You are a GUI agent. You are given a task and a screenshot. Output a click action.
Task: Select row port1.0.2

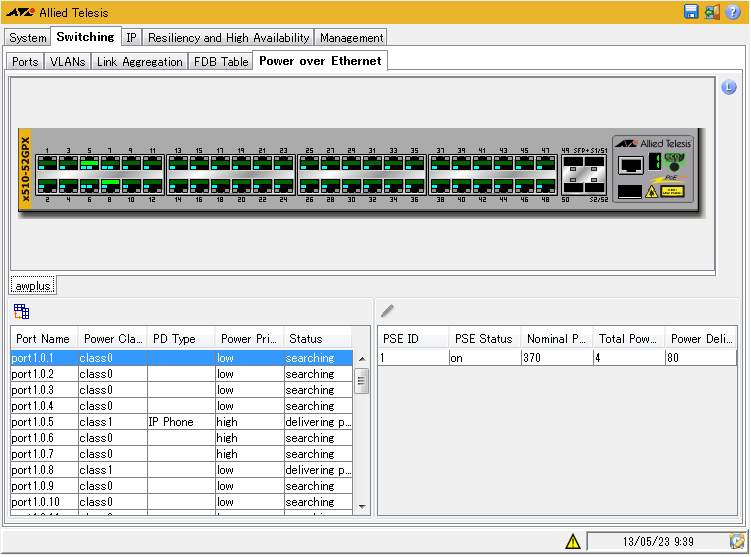(182, 374)
